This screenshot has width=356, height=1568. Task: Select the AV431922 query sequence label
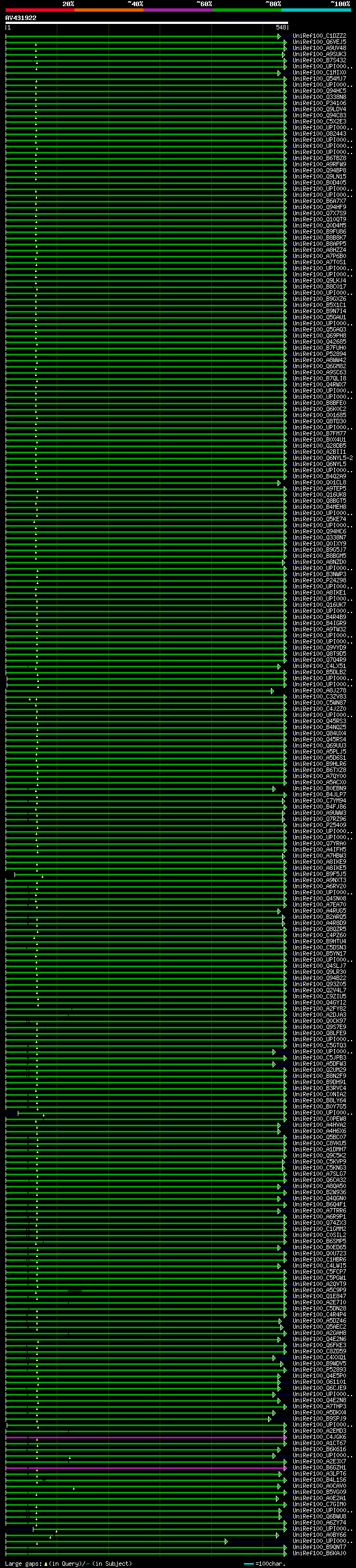pyautogui.click(x=21, y=18)
